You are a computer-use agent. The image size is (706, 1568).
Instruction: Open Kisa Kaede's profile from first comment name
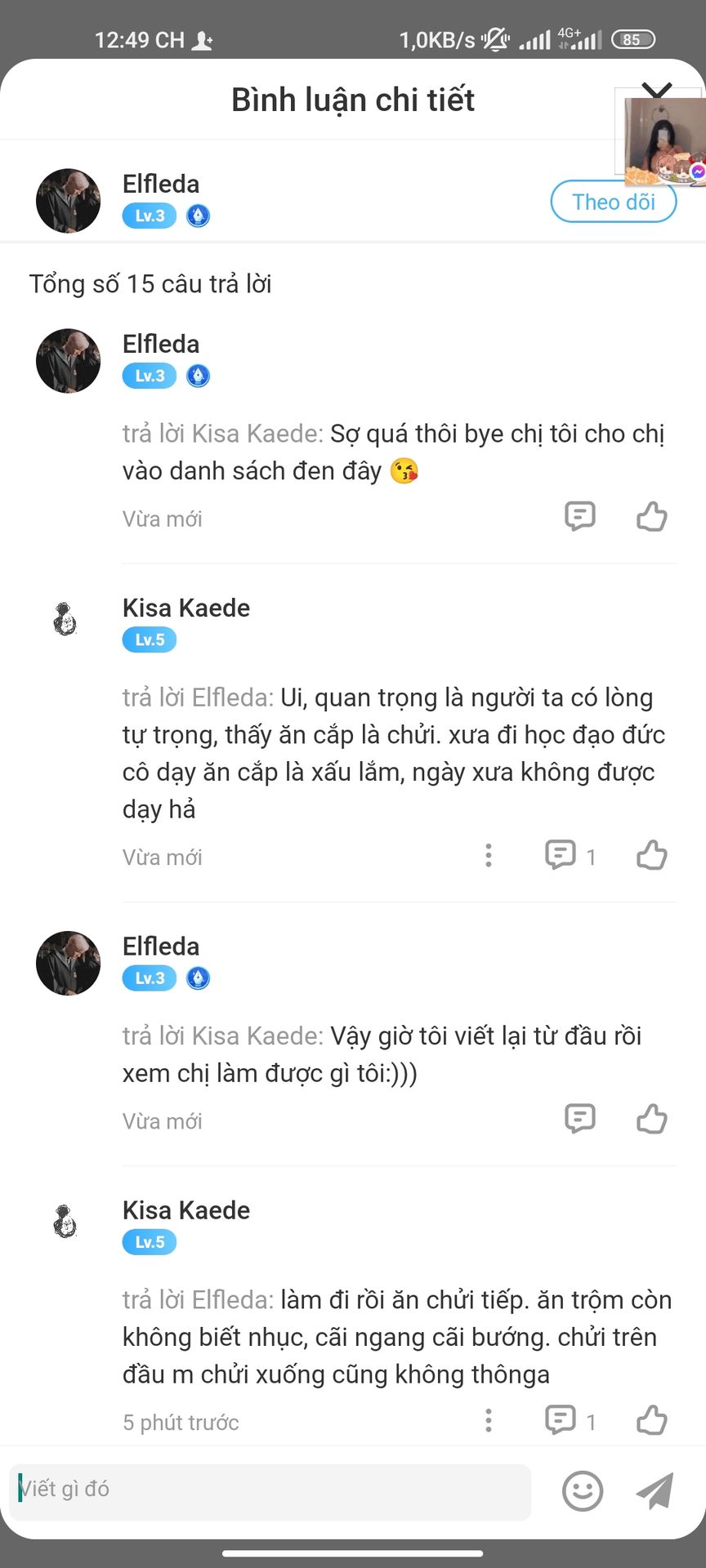point(186,608)
